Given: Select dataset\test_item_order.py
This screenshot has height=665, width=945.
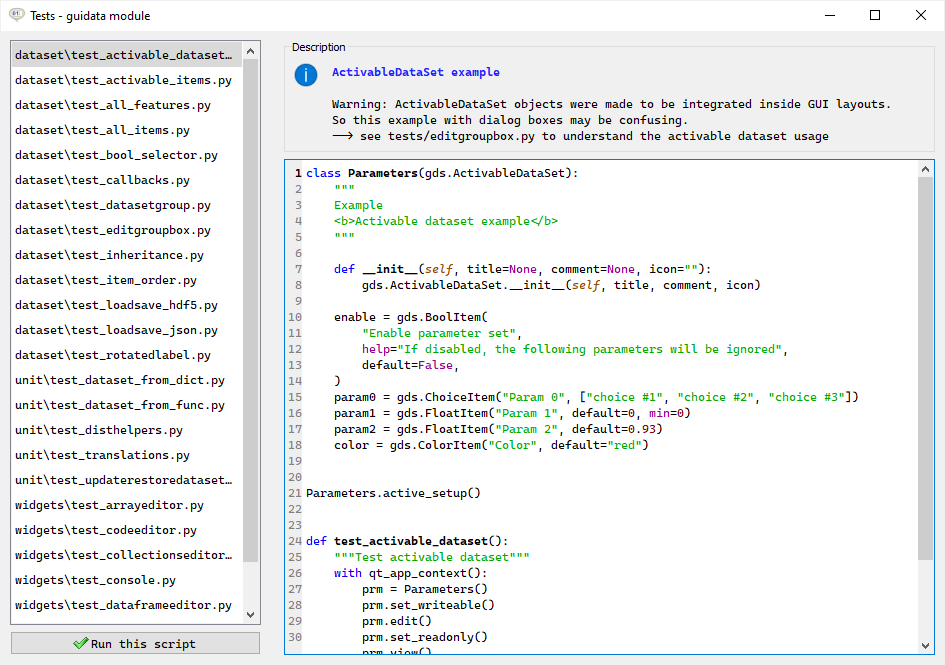Looking at the screenshot, I should (x=127, y=280).
